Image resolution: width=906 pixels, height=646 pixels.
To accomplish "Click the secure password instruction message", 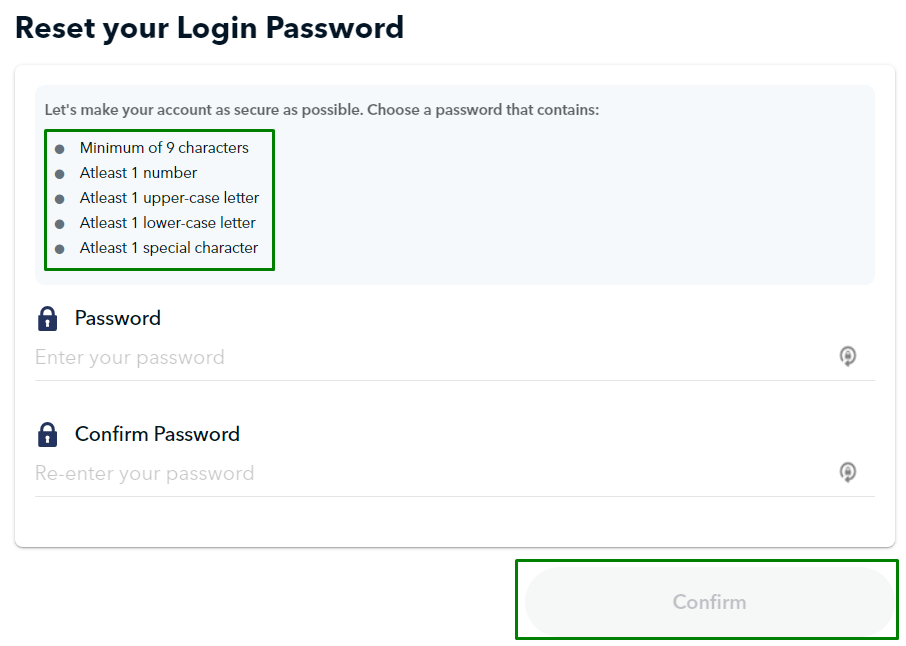I will (320, 109).
